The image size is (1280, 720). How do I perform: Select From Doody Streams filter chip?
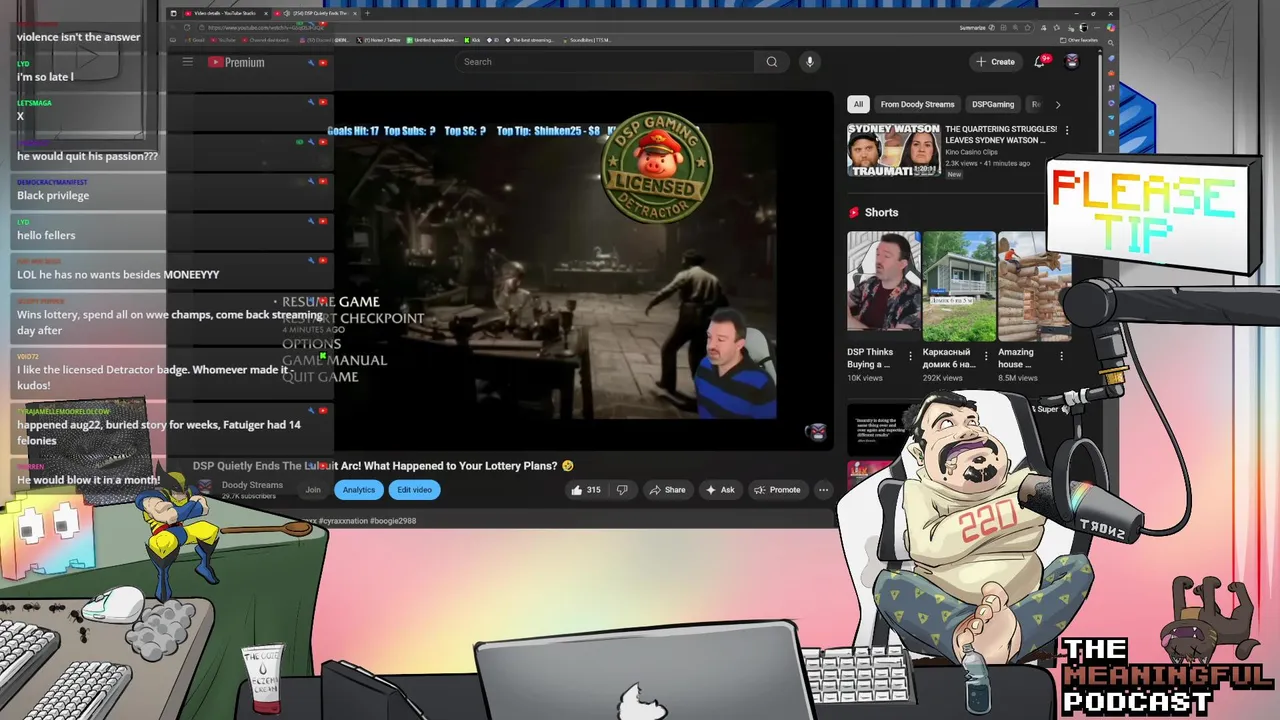click(917, 104)
